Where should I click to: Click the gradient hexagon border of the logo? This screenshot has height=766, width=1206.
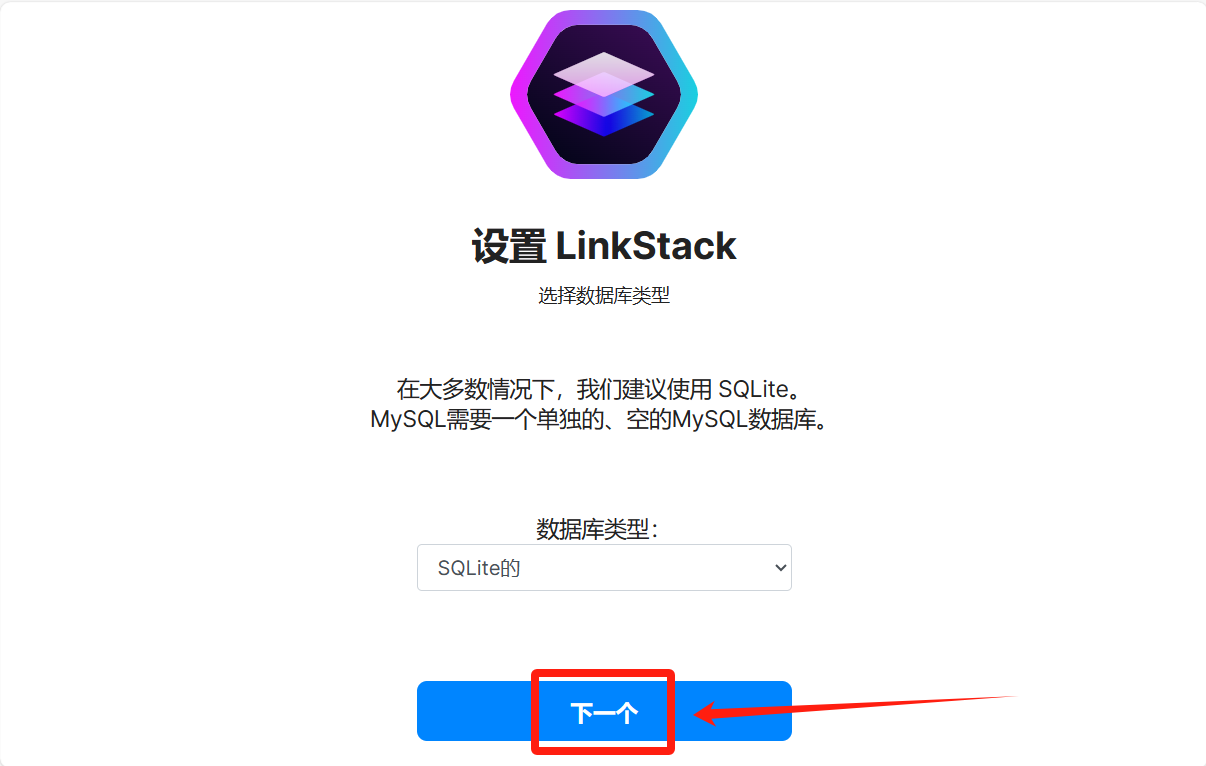[x=520, y=95]
